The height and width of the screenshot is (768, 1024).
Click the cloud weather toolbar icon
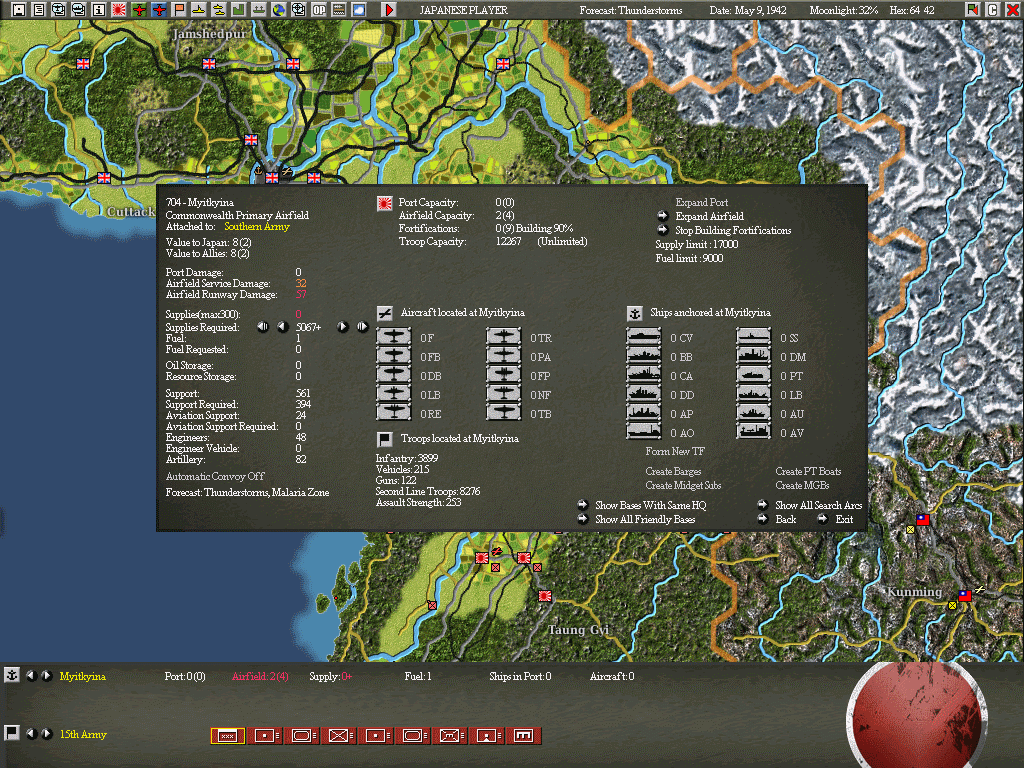tap(359, 9)
